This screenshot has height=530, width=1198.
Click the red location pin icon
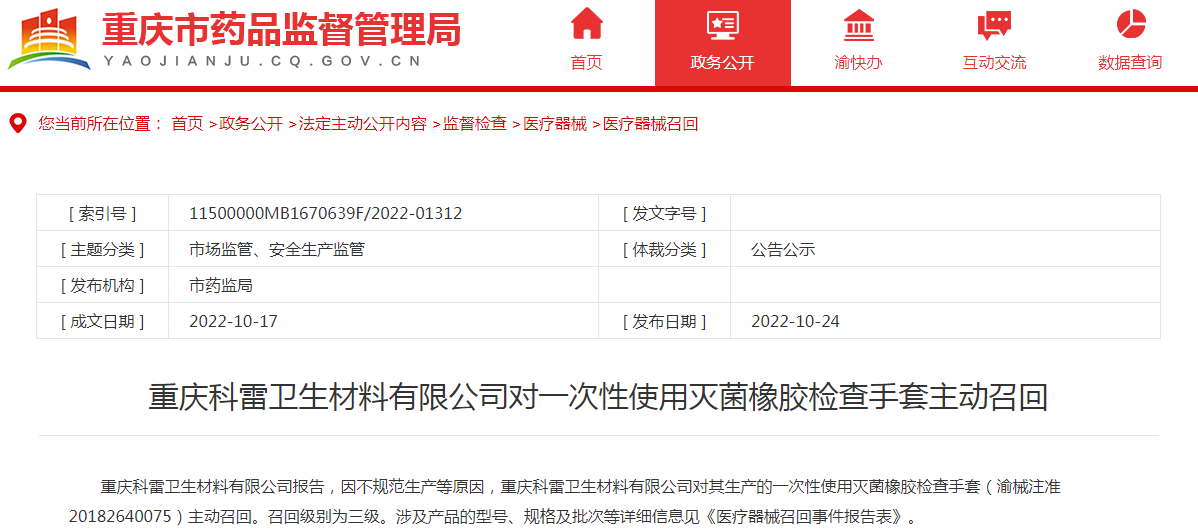pos(18,124)
